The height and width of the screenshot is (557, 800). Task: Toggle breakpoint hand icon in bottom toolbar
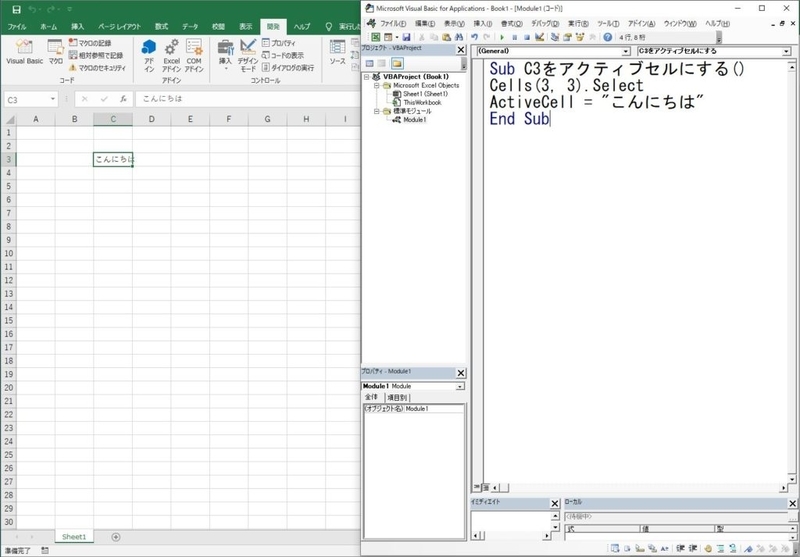[x=708, y=549]
